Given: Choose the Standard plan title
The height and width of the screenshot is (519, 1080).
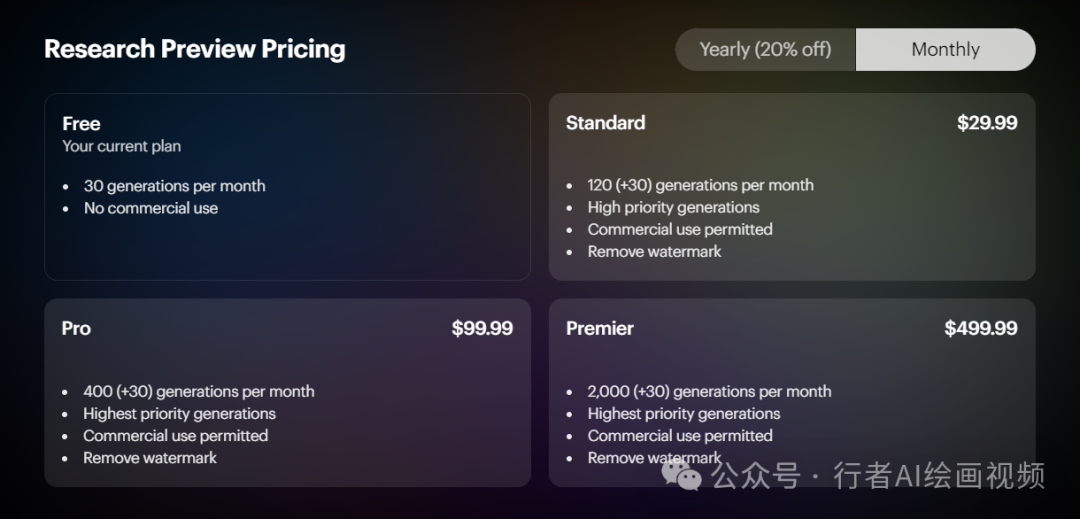Looking at the screenshot, I should point(605,123).
